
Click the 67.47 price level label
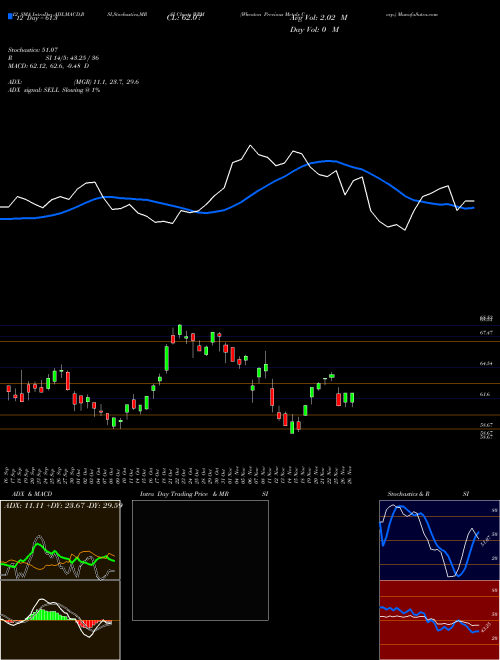click(x=486, y=333)
